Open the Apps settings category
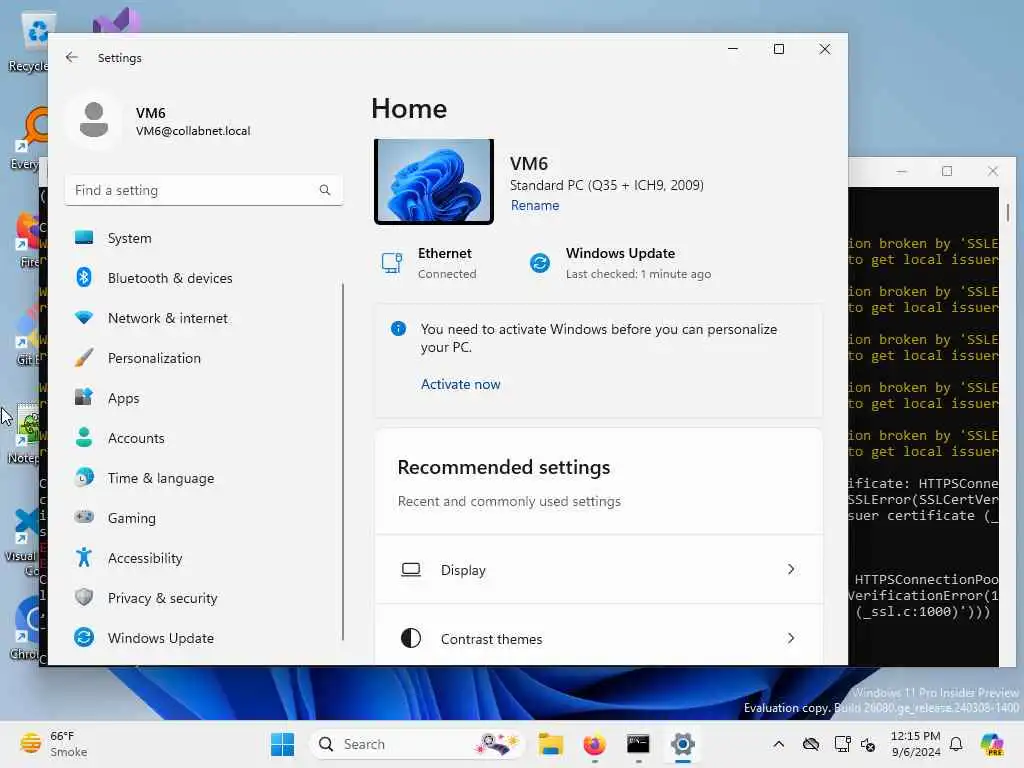Screen dimensions: 1024x768 coord(202,398)
